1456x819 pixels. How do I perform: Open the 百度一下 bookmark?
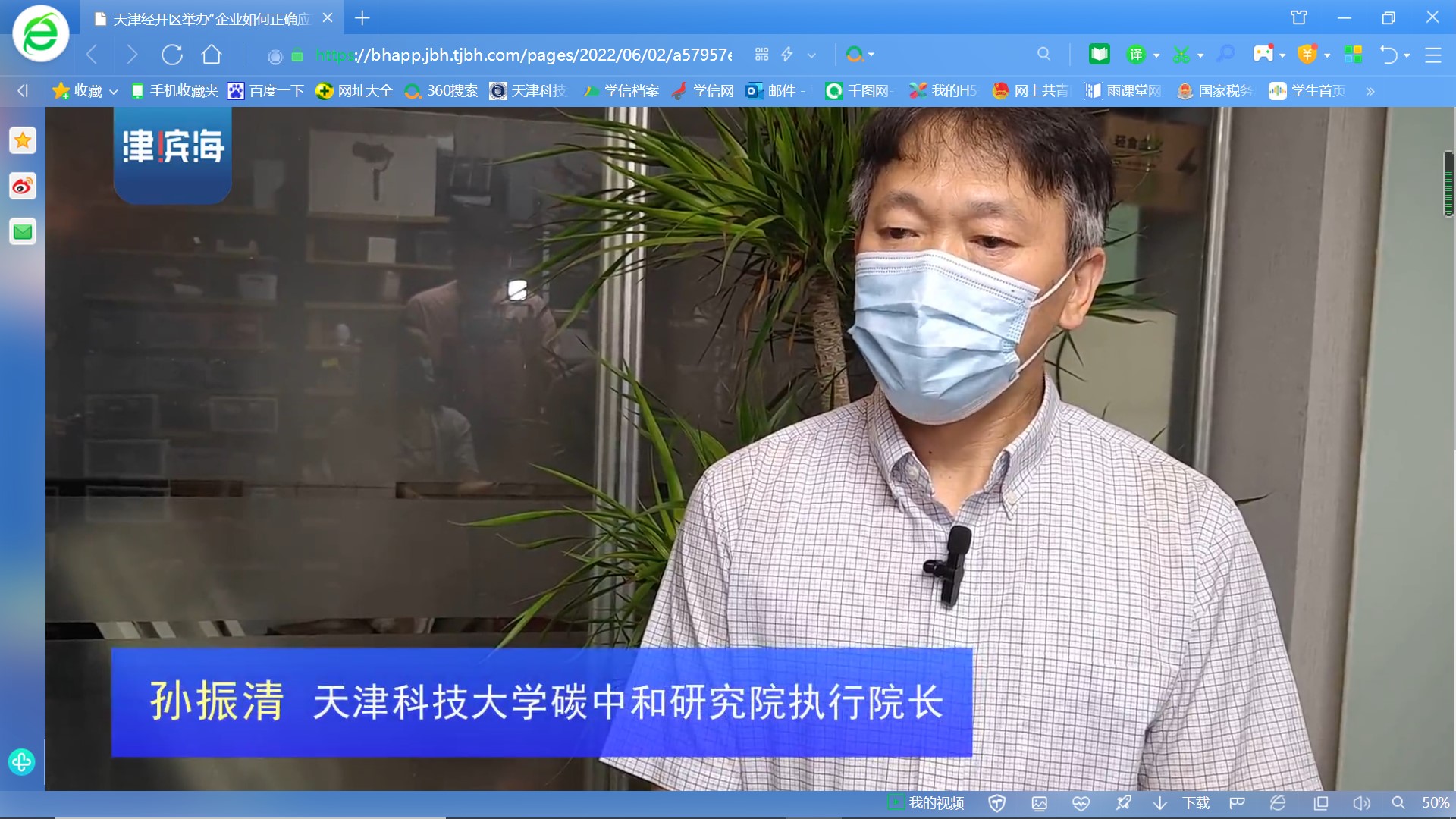266,91
